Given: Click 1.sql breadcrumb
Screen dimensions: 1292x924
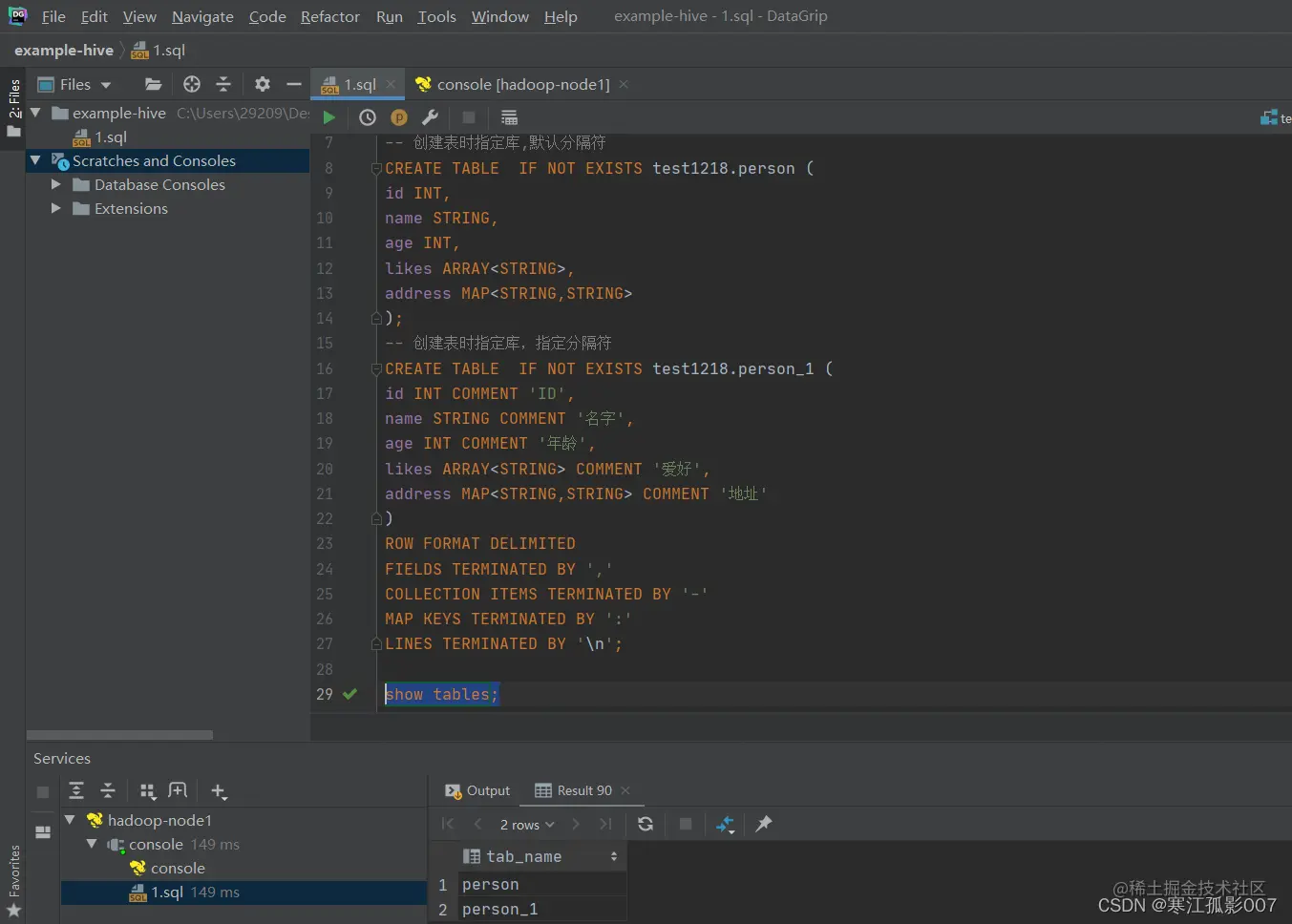Looking at the screenshot, I should (x=159, y=50).
